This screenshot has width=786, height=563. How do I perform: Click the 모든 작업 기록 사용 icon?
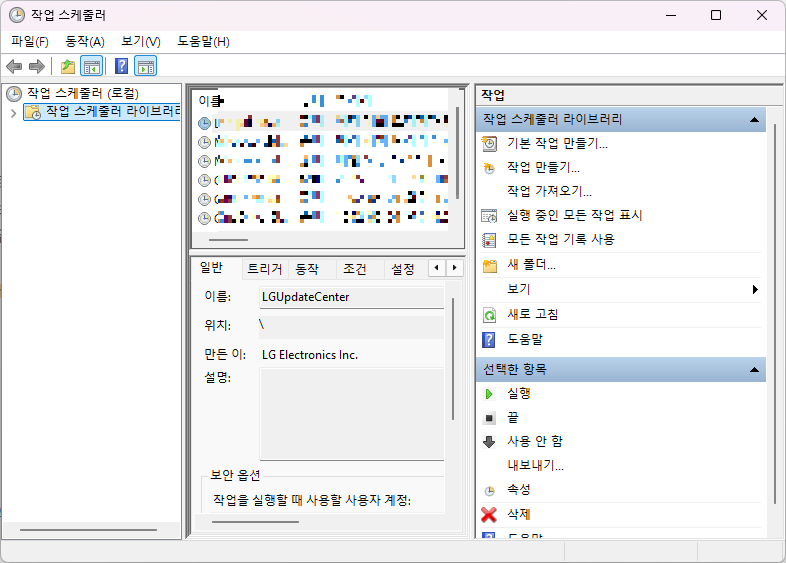(x=489, y=240)
